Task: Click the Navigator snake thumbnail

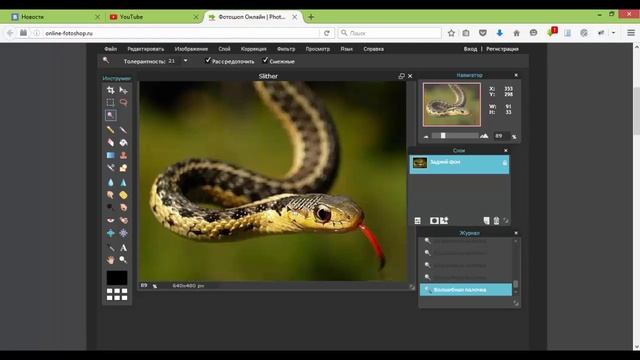Action: (452, 104)
